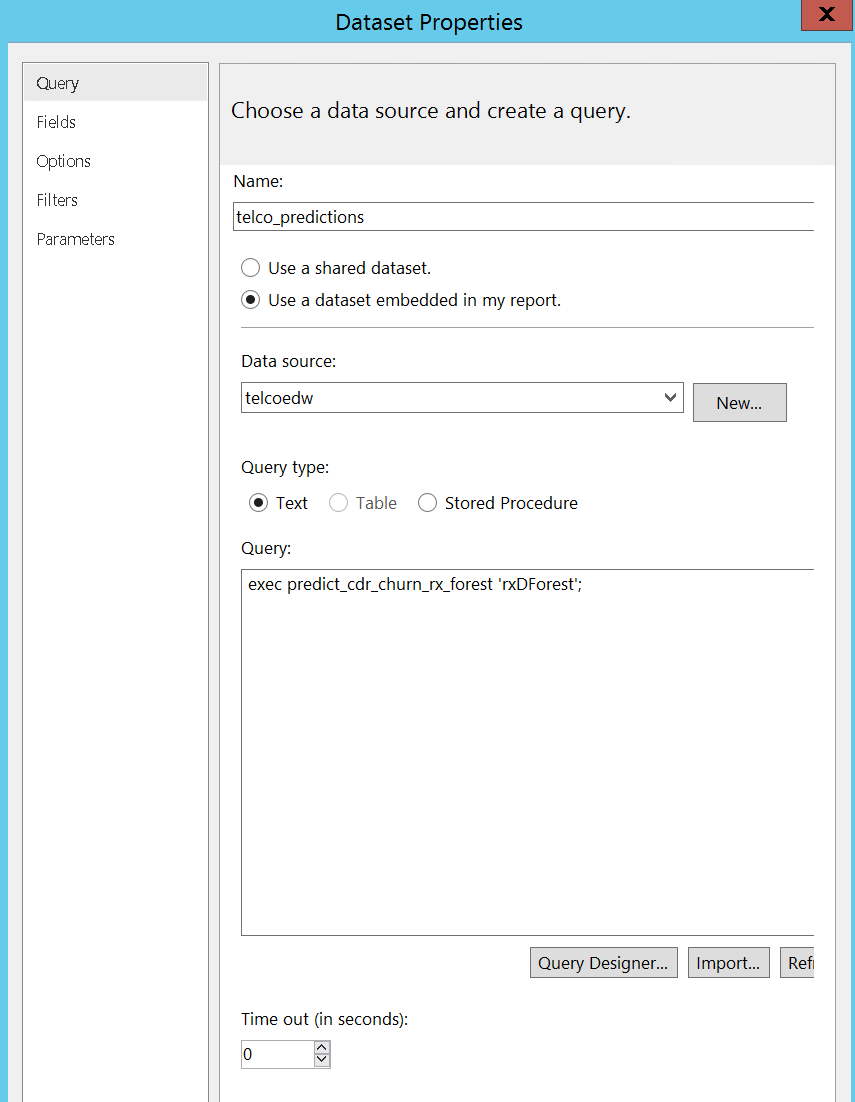Open the Query page in sidebar
The height and width of the screenshot is (1102, 855).
point(58,83)
